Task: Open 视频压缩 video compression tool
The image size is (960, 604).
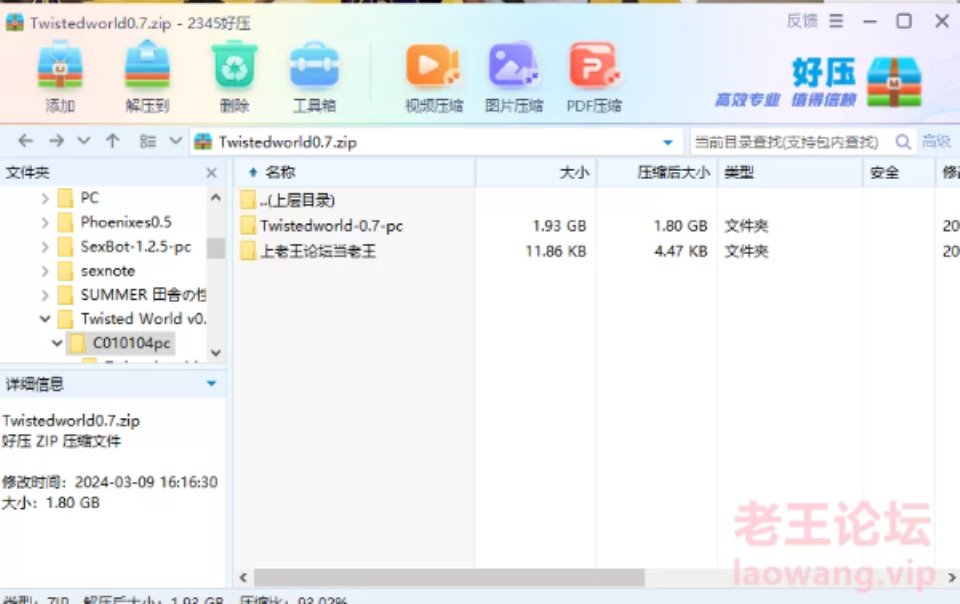Action: point(433,76)
